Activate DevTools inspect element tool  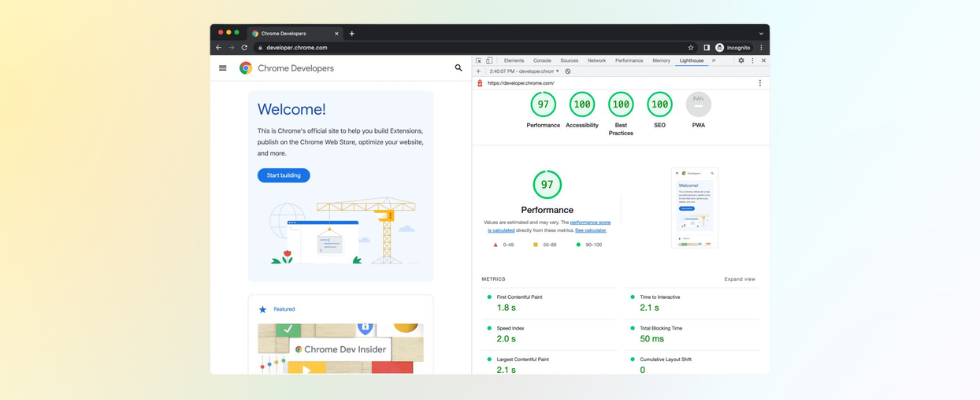[479, 61]
